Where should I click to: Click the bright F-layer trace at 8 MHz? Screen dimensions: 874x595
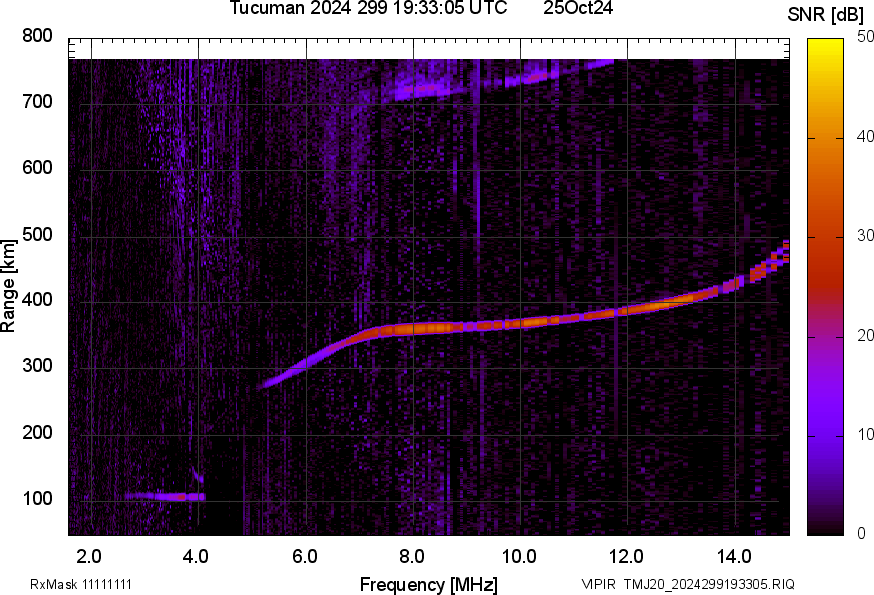412,328
